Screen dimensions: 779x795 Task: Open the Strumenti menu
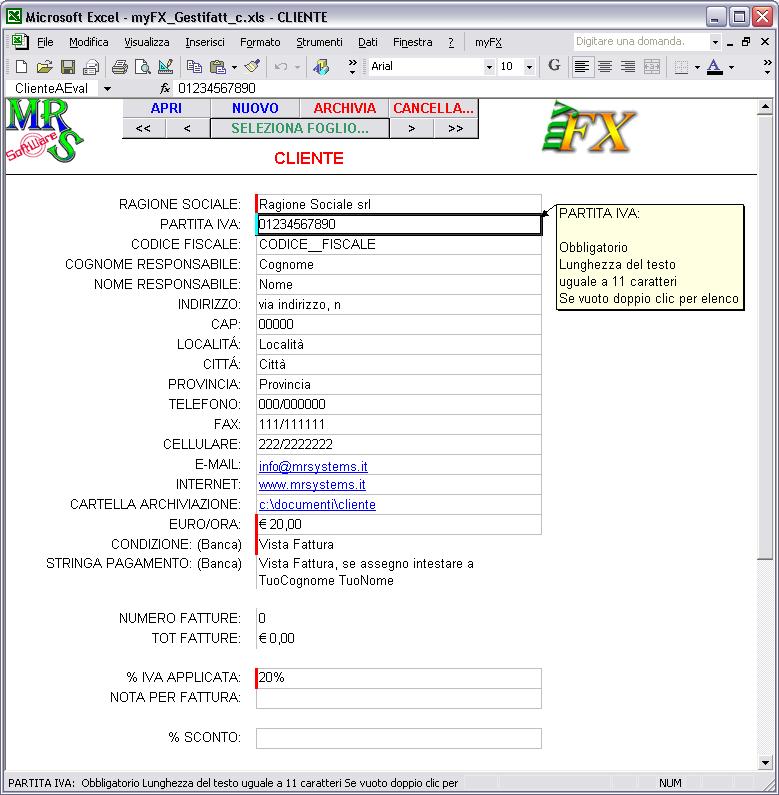point(319,42)
